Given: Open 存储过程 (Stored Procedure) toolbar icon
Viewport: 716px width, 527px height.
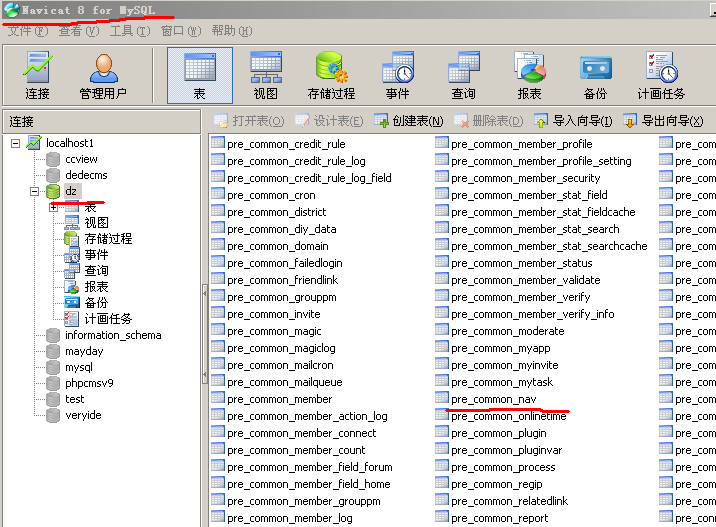Looking at the screenshot, I should (332, 76).
